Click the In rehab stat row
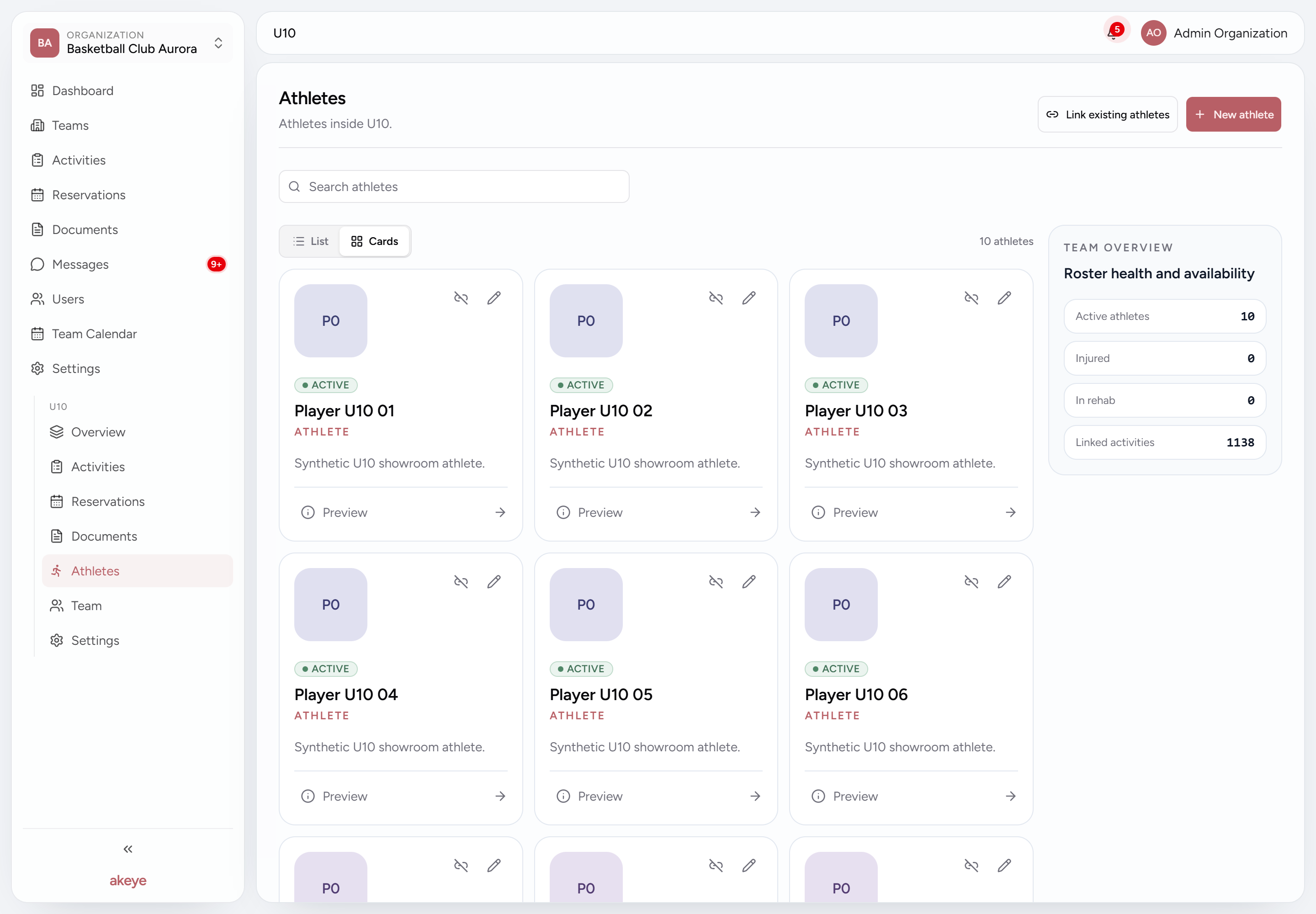The height and width of the screenshot is (914, 1316). [1165, 400]
